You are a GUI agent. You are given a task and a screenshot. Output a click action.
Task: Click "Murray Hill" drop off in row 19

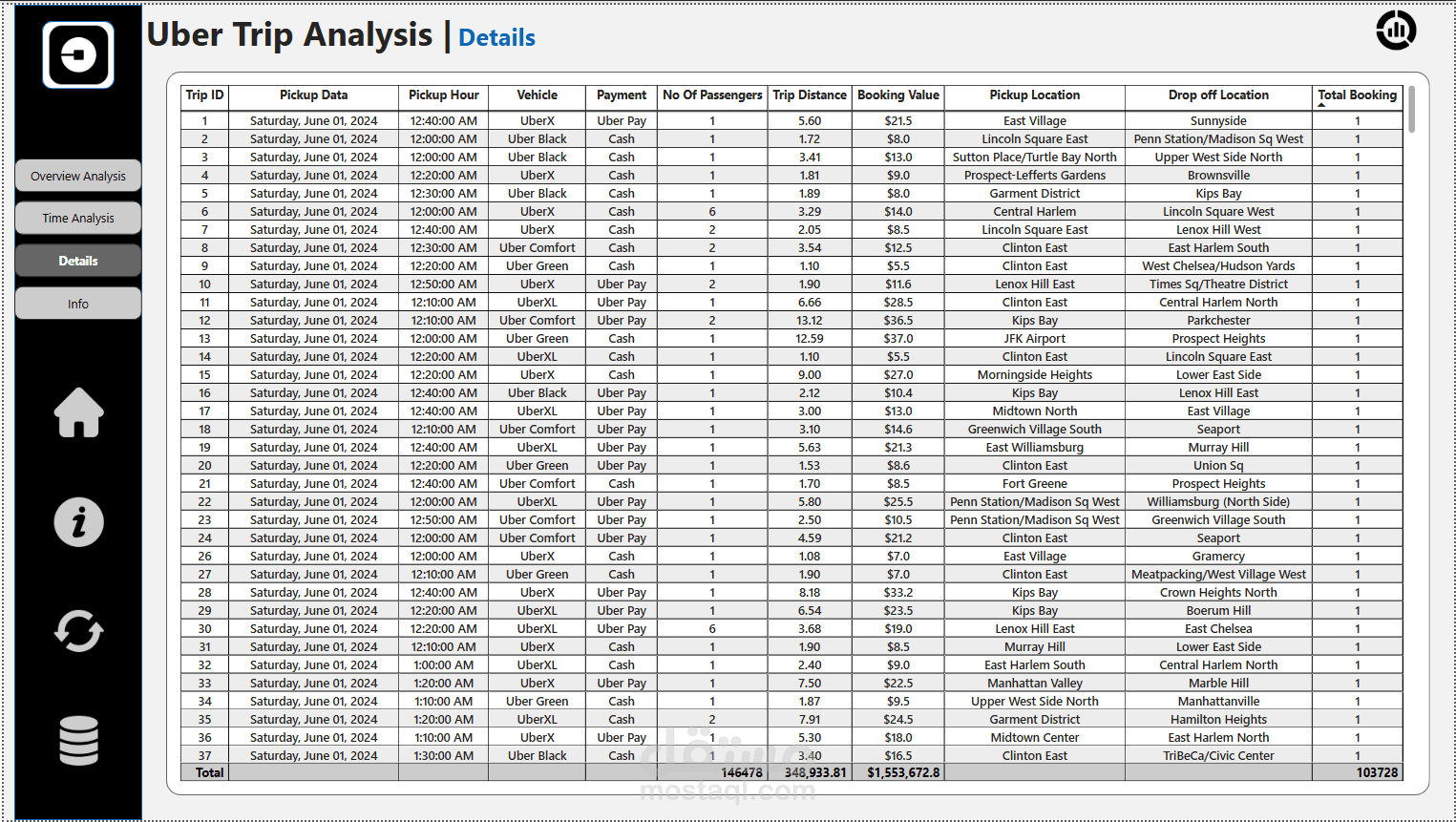[1218, 448]
